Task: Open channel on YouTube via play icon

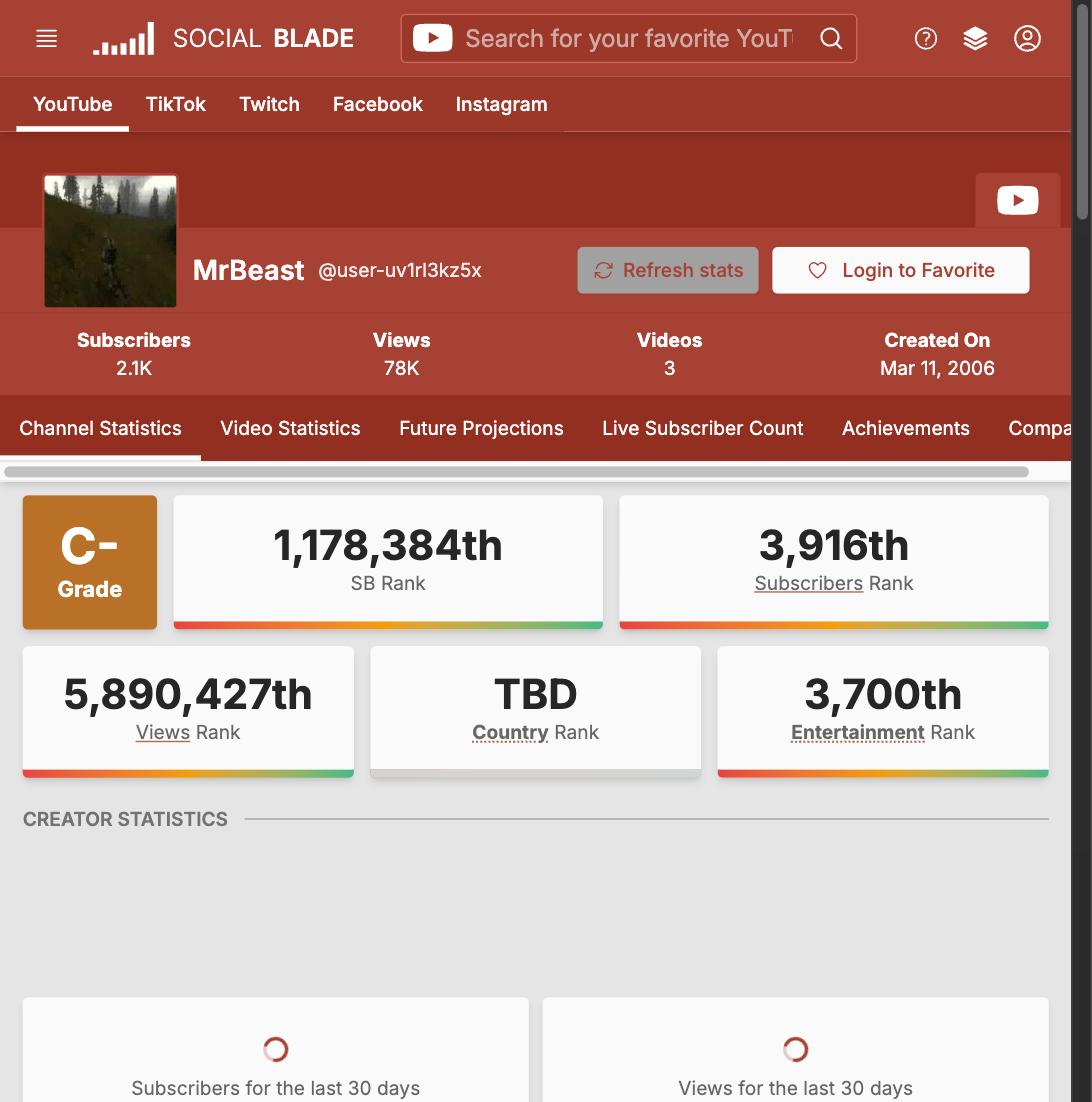Action: tap(1017, 200)
